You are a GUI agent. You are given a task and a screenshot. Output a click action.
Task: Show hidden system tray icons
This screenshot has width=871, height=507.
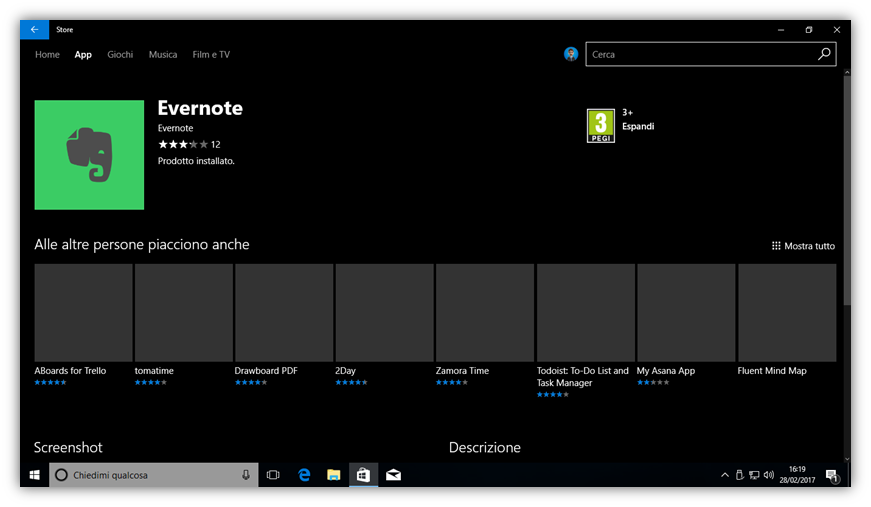[724, 475]
